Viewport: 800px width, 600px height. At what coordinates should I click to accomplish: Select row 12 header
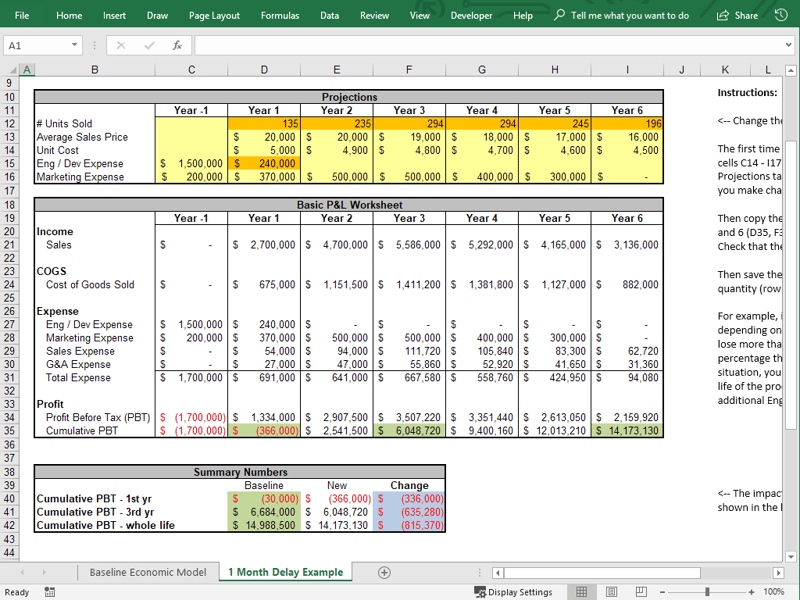9,123
